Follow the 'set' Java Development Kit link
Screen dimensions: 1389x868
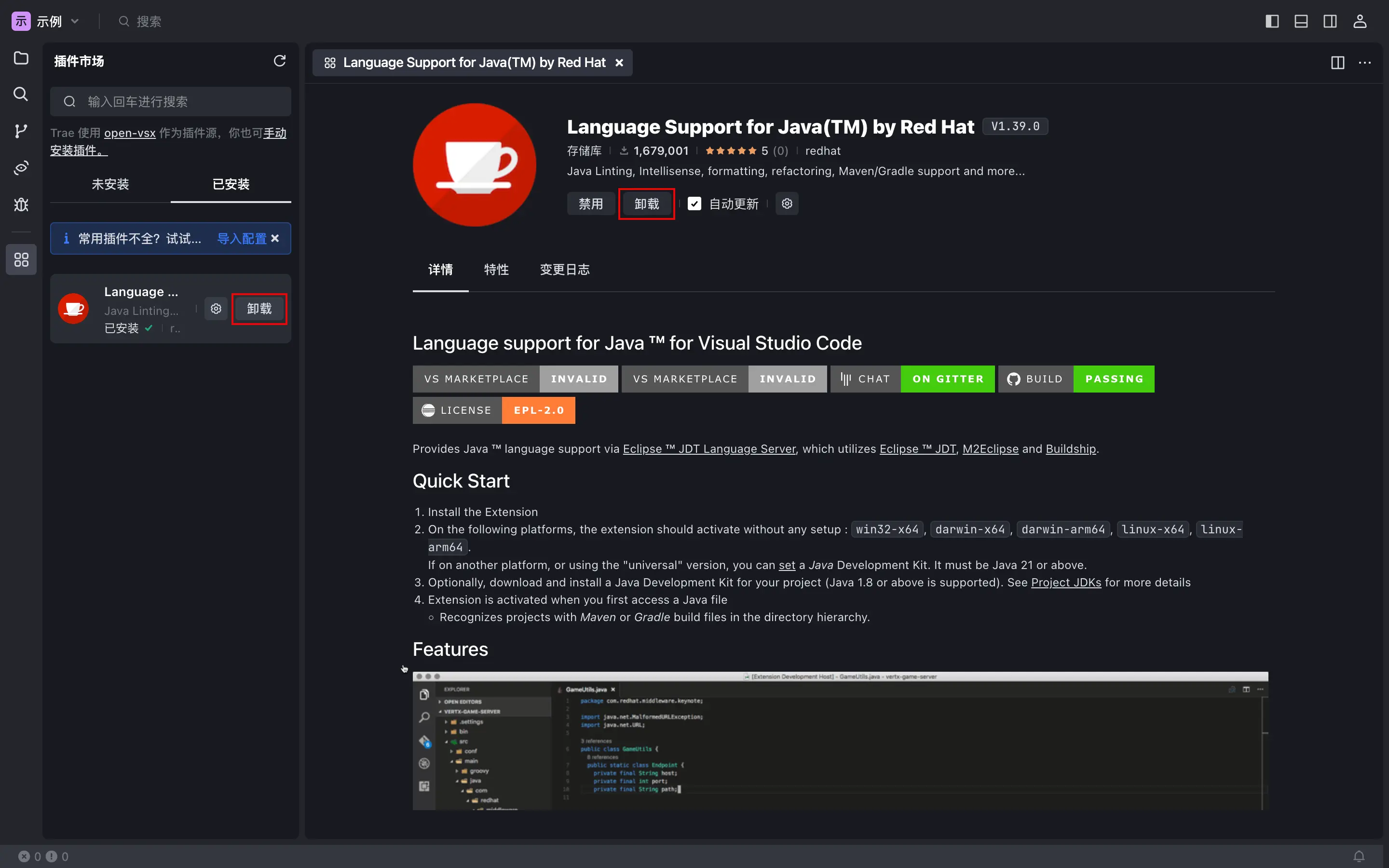click(786, 565)
